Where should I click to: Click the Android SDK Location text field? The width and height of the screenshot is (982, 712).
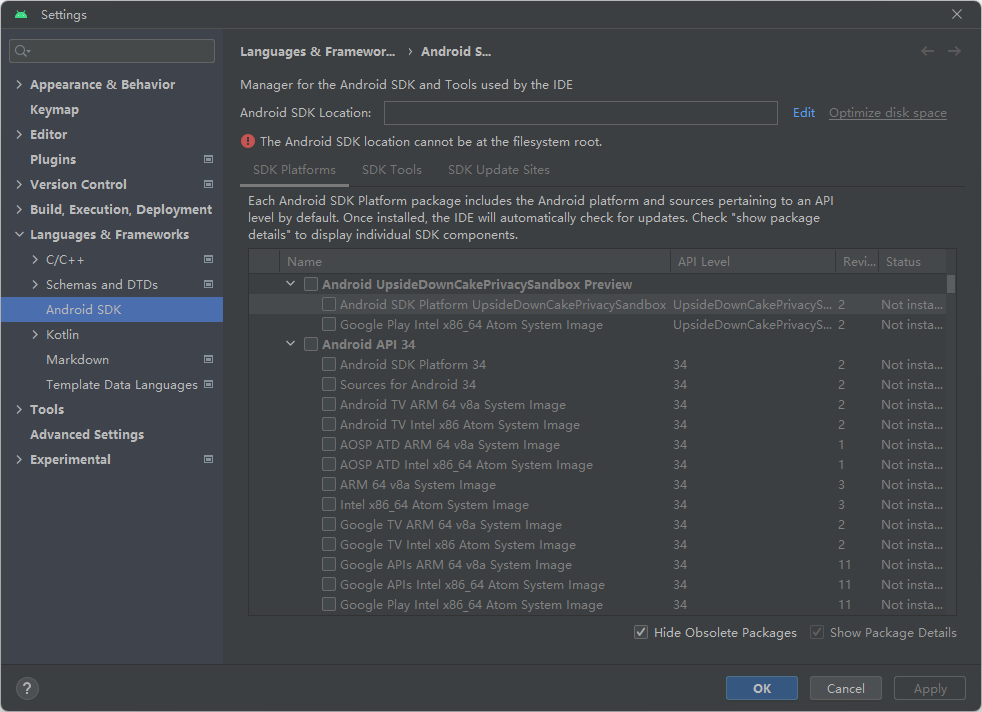pyautogui.click(x=581, y=113)
